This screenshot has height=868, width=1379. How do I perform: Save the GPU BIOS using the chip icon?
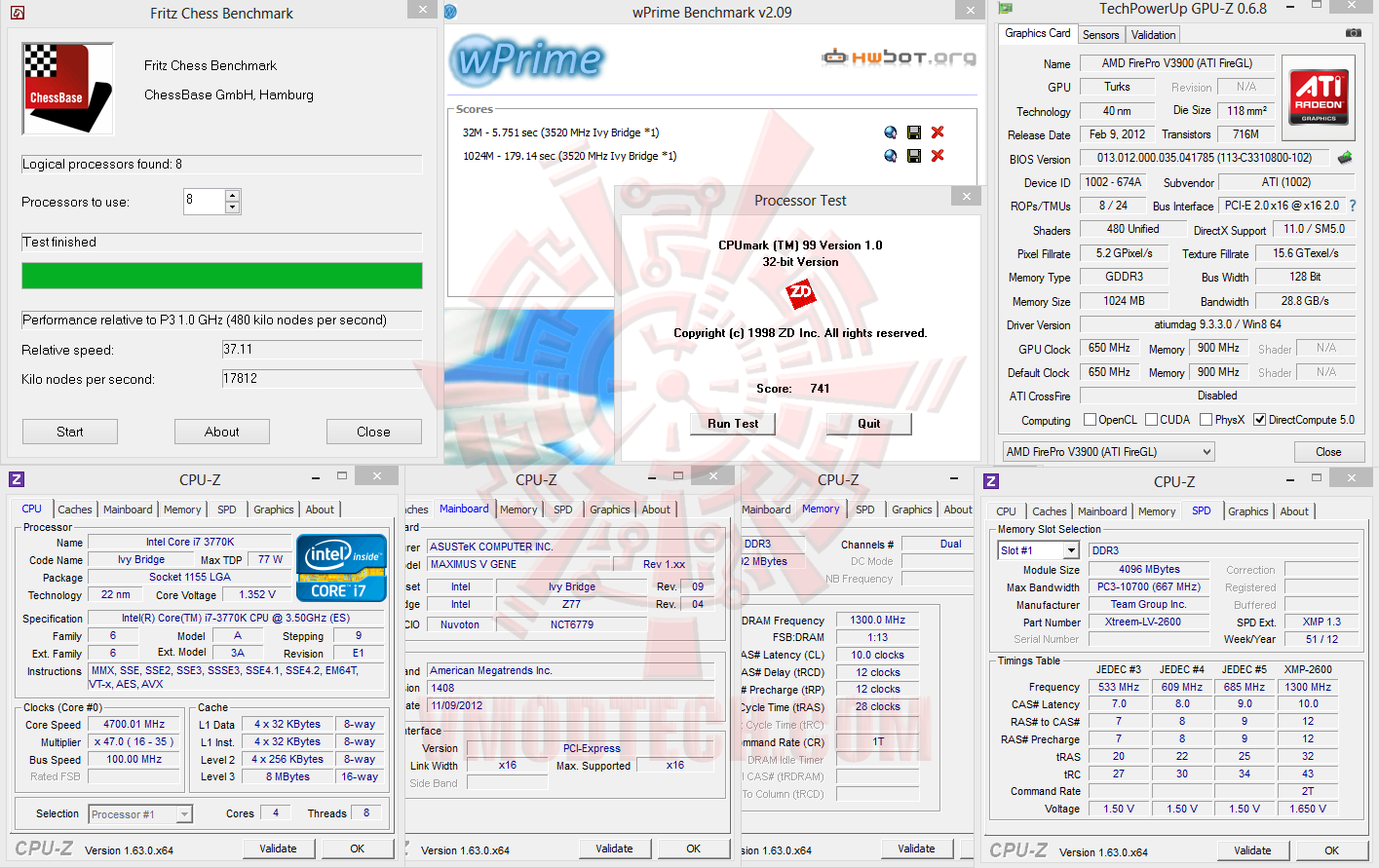pyautogui.click(x=1345, y=157)
